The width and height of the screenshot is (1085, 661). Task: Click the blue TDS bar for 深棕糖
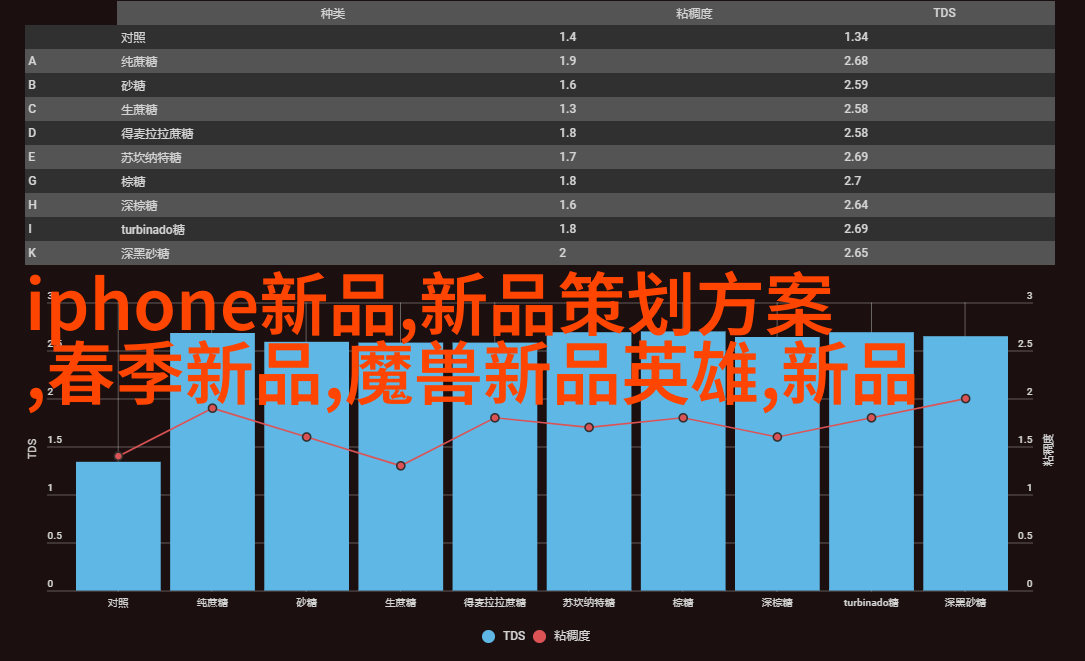tap(777, 464)
